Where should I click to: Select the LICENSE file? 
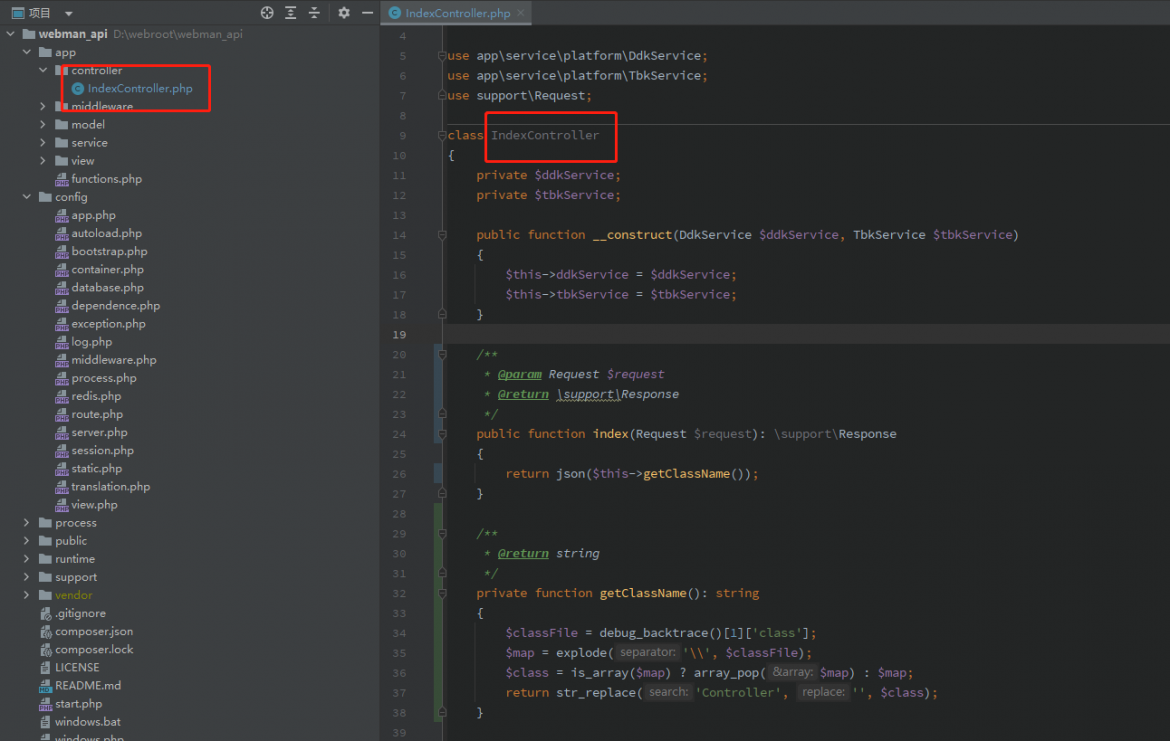77,667
